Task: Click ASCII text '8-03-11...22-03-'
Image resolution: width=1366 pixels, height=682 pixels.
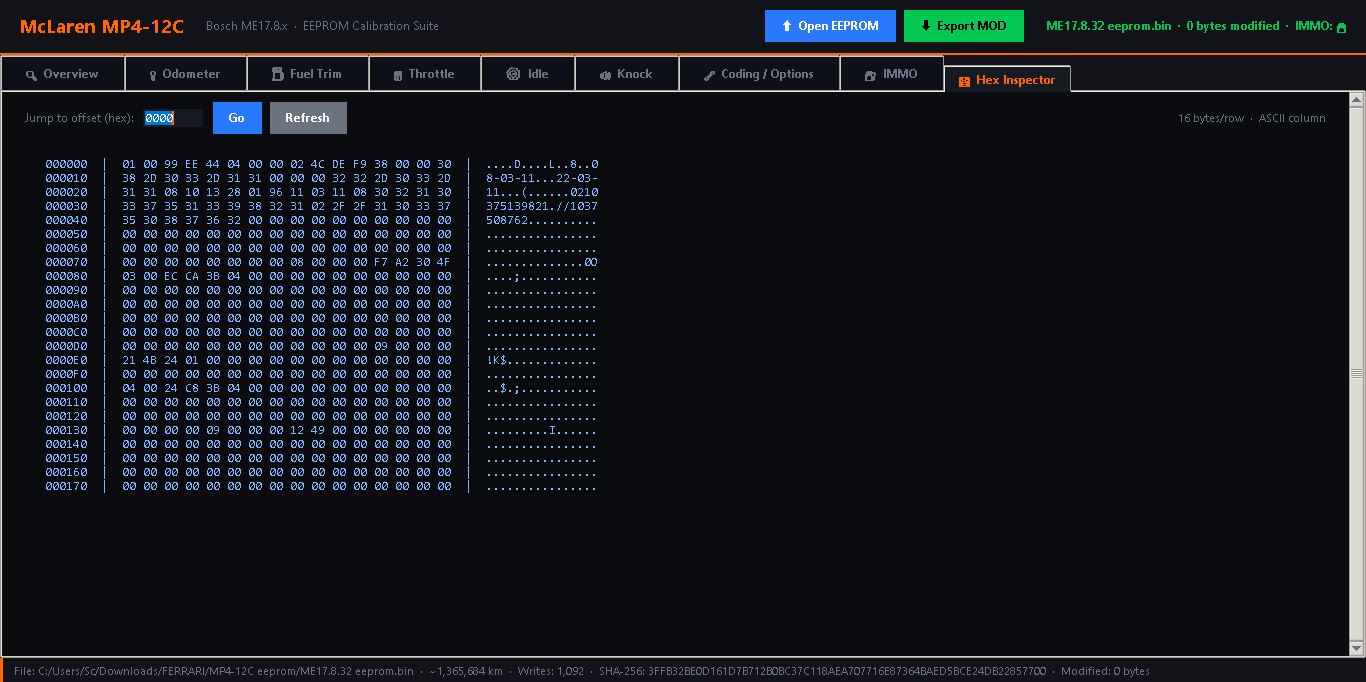Action: pos(542,178)
